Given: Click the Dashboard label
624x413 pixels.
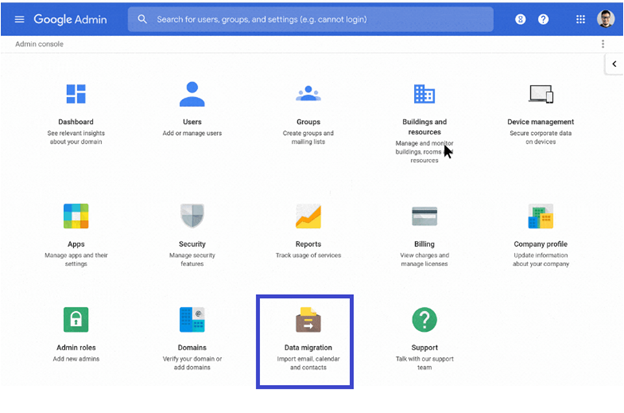Looking at the screenshot, I should point(76,122).
